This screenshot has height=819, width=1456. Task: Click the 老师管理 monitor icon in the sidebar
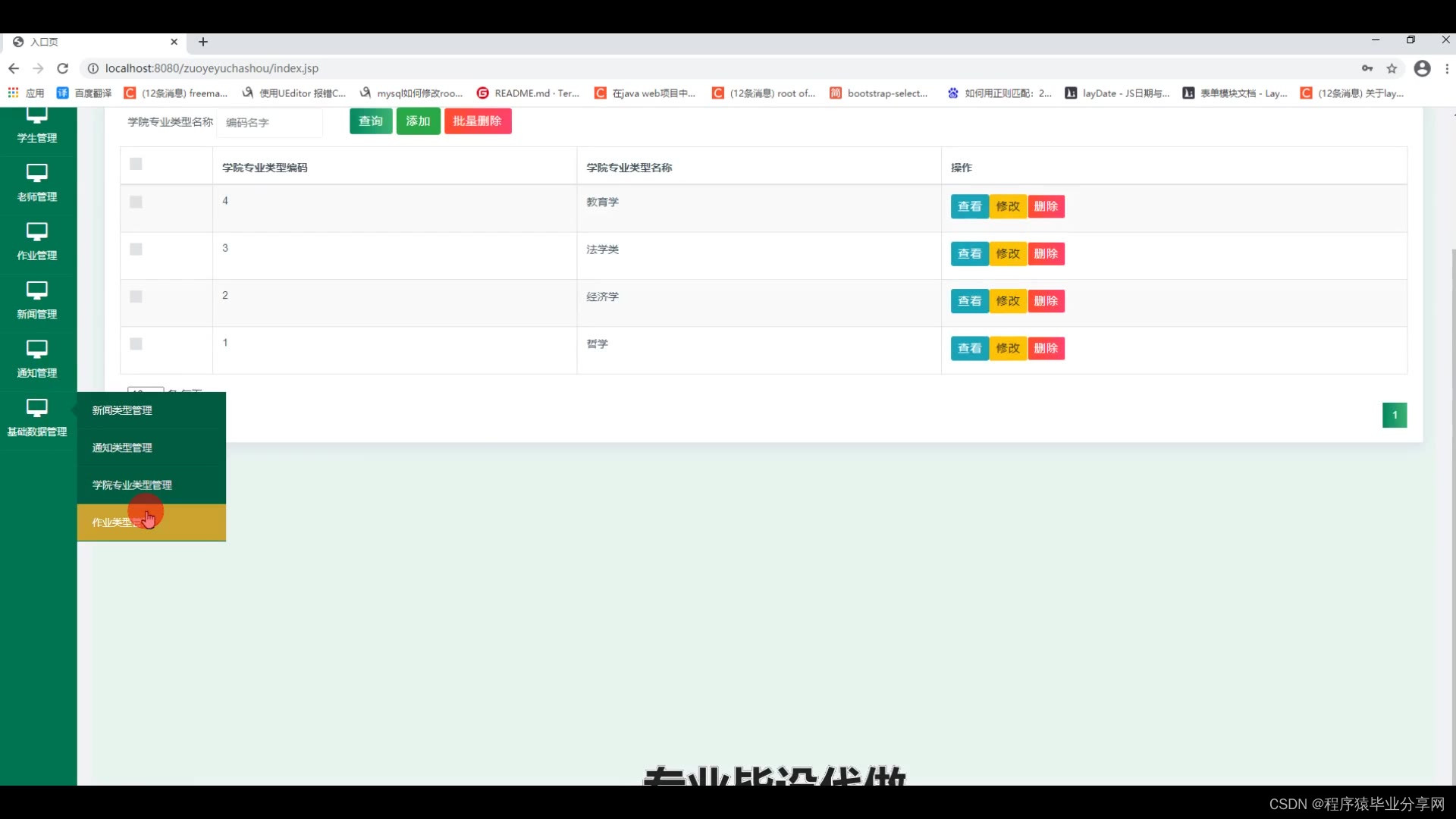[x=36, y=173]
